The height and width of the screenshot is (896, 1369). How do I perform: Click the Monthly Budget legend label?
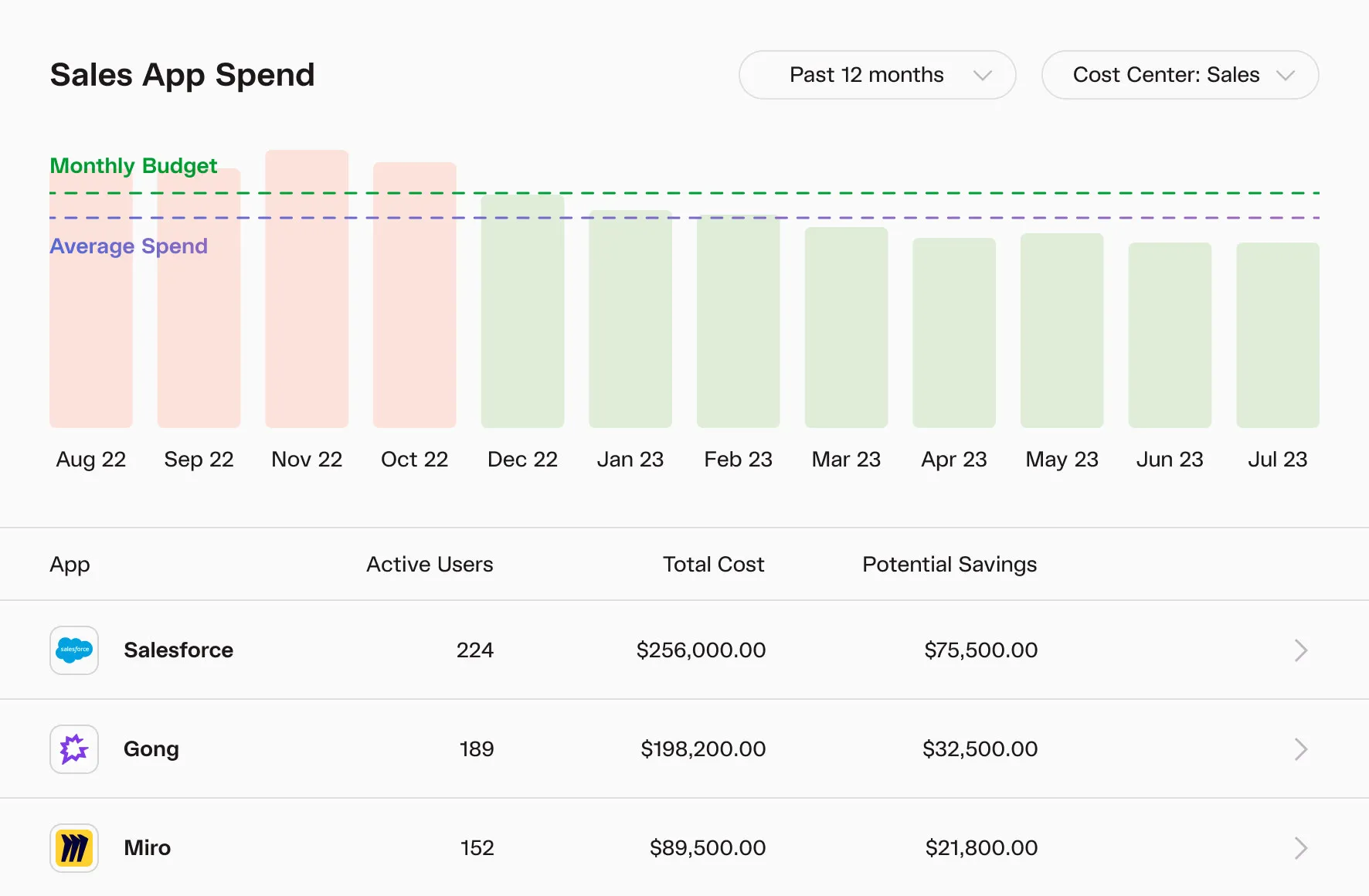pyautogui.click(x=133, y=166)
